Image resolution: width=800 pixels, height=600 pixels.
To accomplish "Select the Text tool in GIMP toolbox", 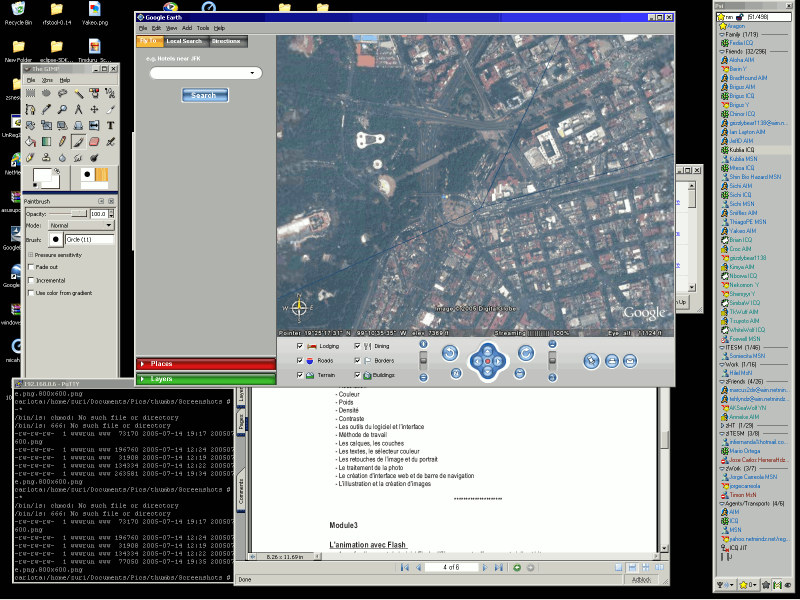I will pyautogui.click(x=109, y=125).
